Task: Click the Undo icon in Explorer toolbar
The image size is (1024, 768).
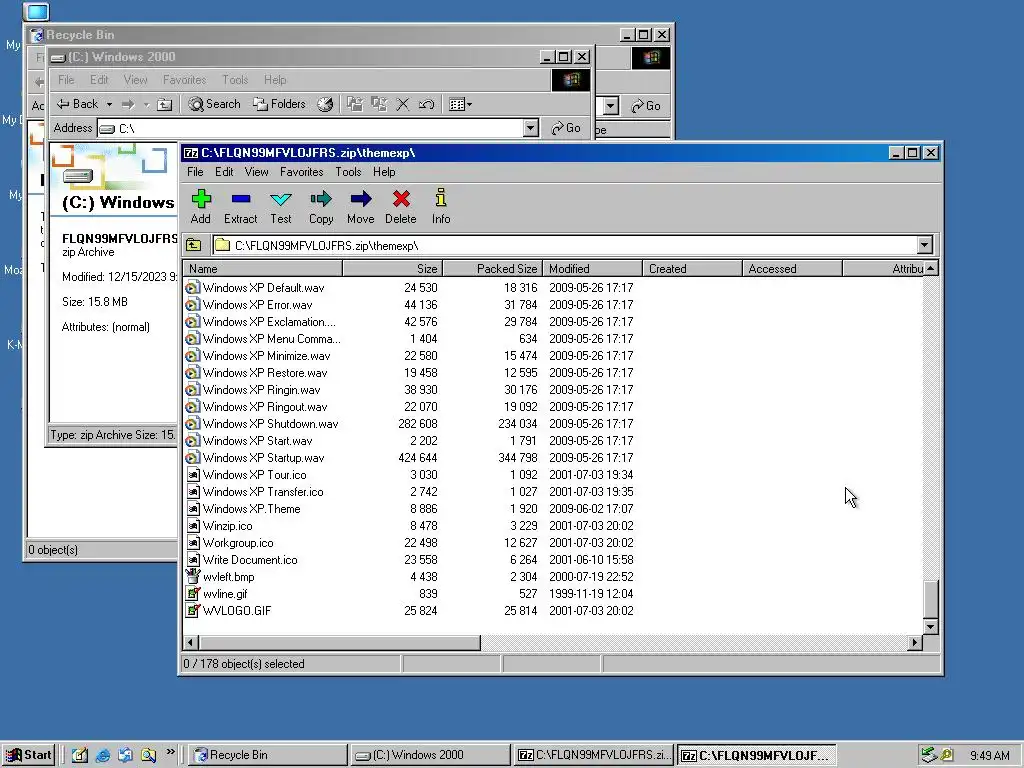Action: tap(426, 104)
